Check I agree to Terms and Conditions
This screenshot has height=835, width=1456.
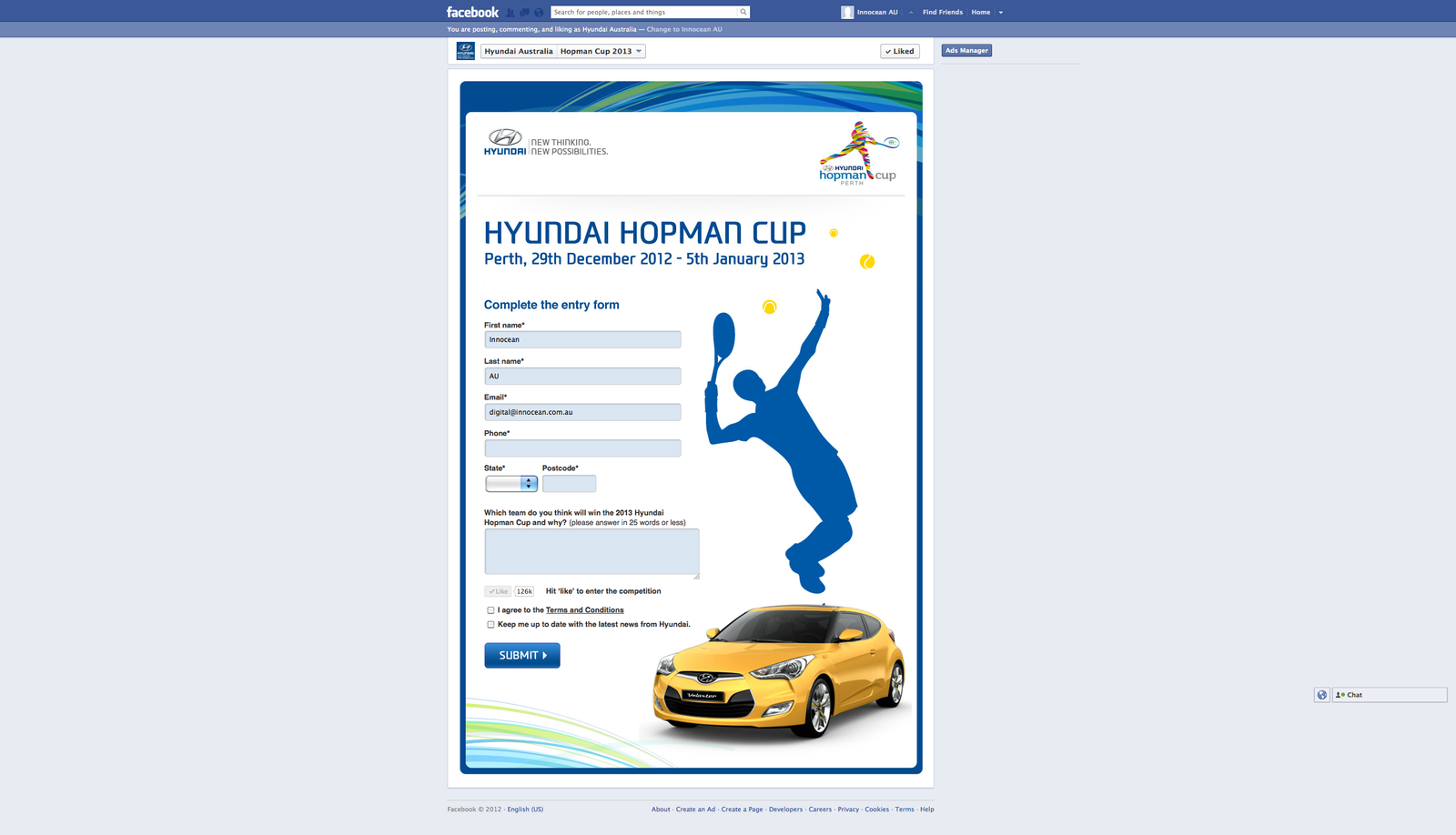coord(490,610)
